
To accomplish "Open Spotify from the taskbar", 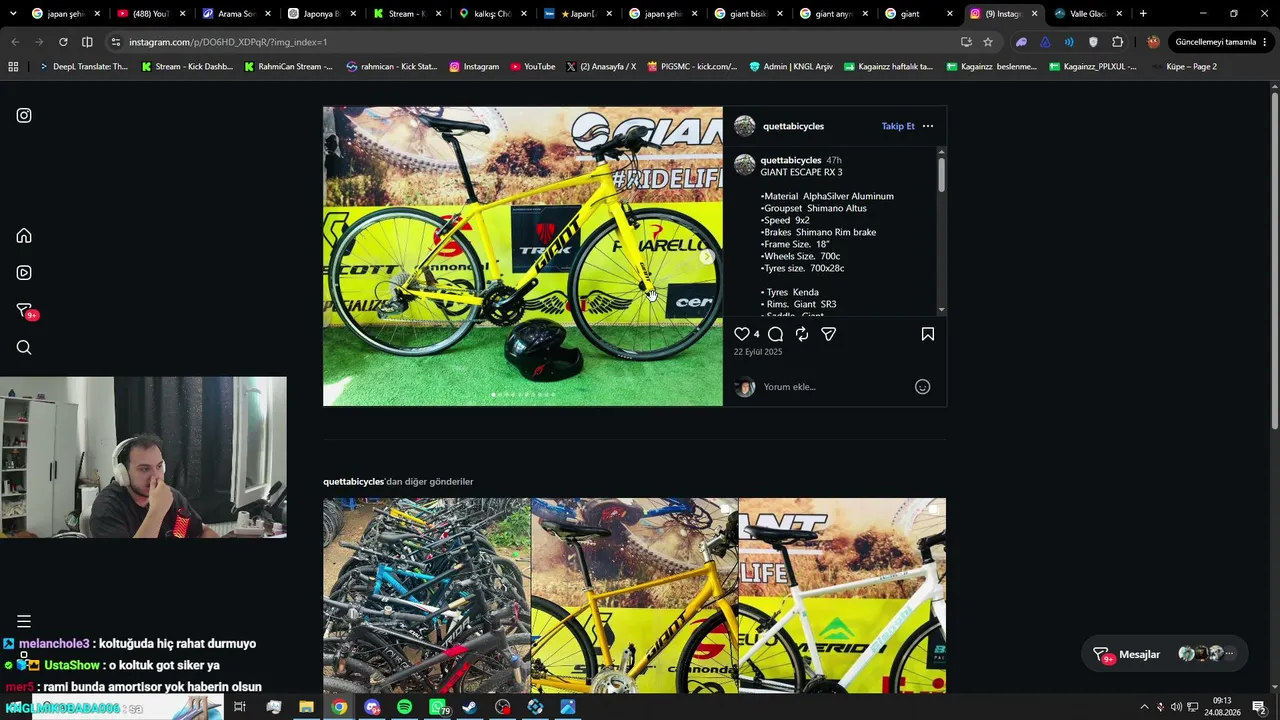I will click(404, 707).
